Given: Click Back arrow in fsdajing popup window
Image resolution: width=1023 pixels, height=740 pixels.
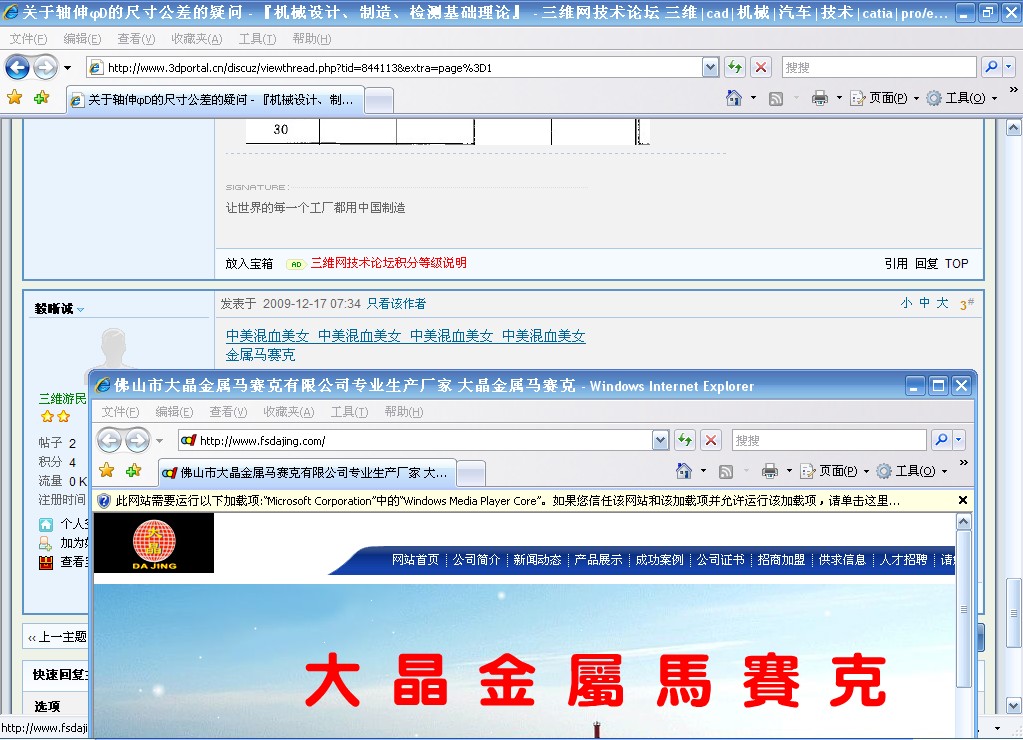Looking at the screenshot, I should pyautogui.click(x=110, y=440).
